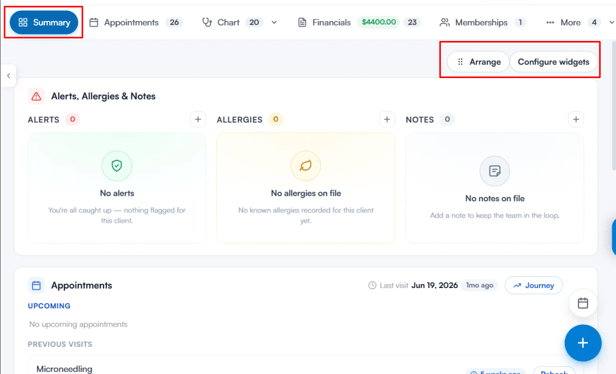616x374 pixels.
Task: Click the blue floating plus button
Action: pos(583,343)
